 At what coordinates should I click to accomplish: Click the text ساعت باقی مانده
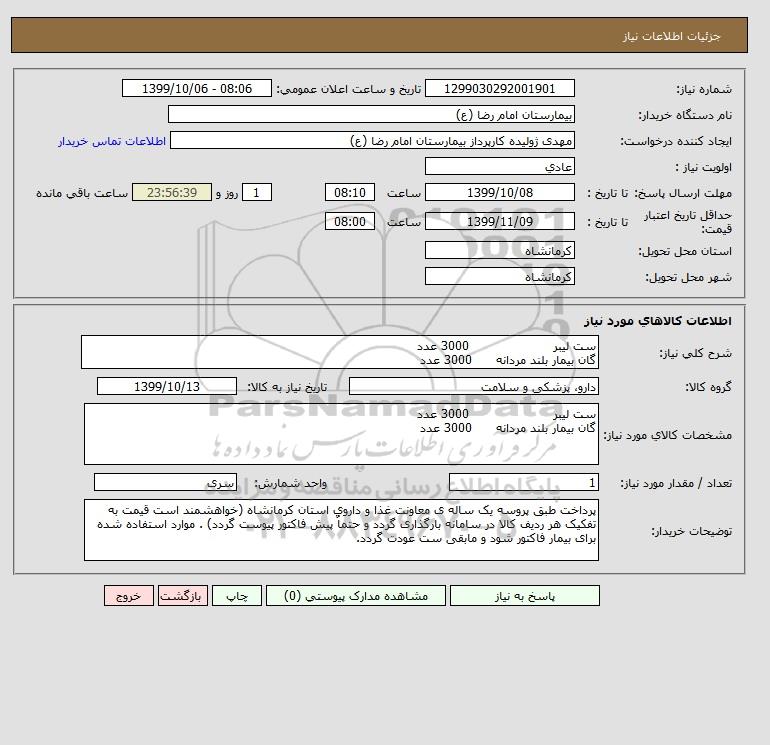[82, 193]
